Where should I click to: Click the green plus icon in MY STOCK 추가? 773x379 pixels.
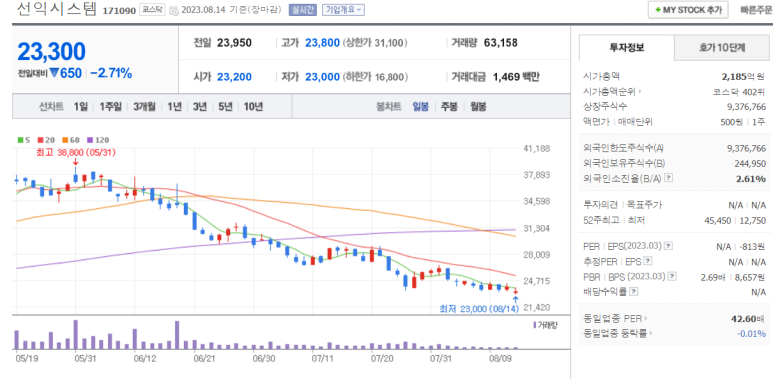pyautogui.click(x=658, y=10)
